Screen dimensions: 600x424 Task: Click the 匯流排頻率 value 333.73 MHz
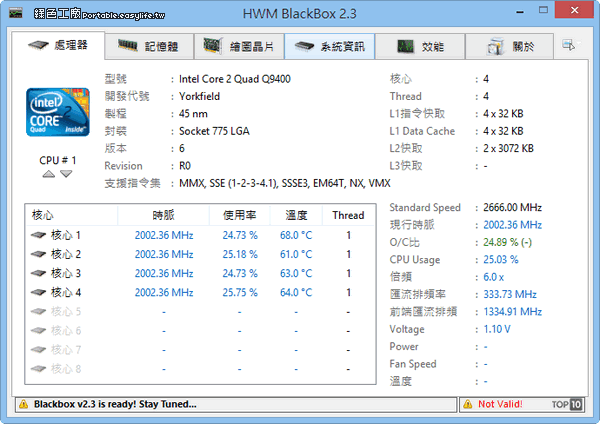click(510, 294)
